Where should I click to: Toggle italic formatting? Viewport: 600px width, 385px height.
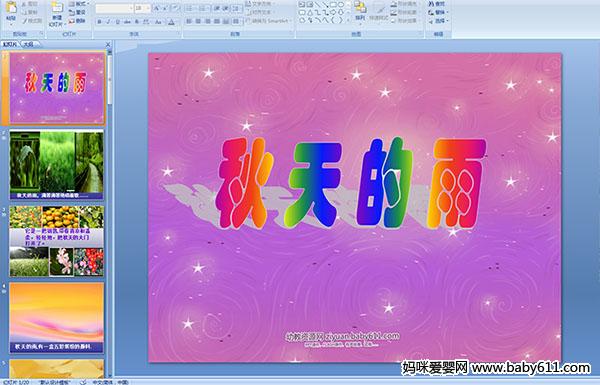[109, 22]
